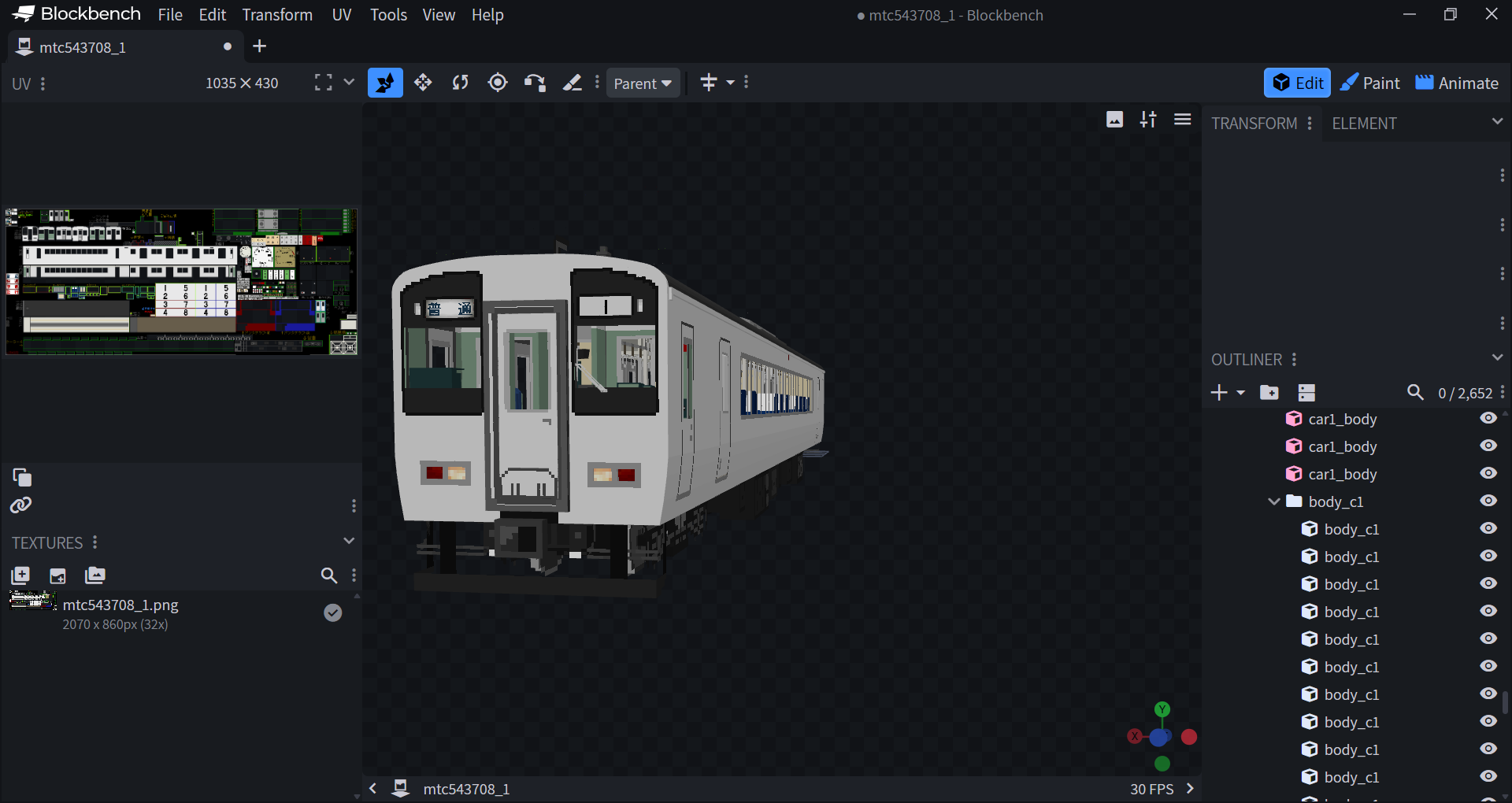Switch to Animate mode

(x=1457, y=83)
